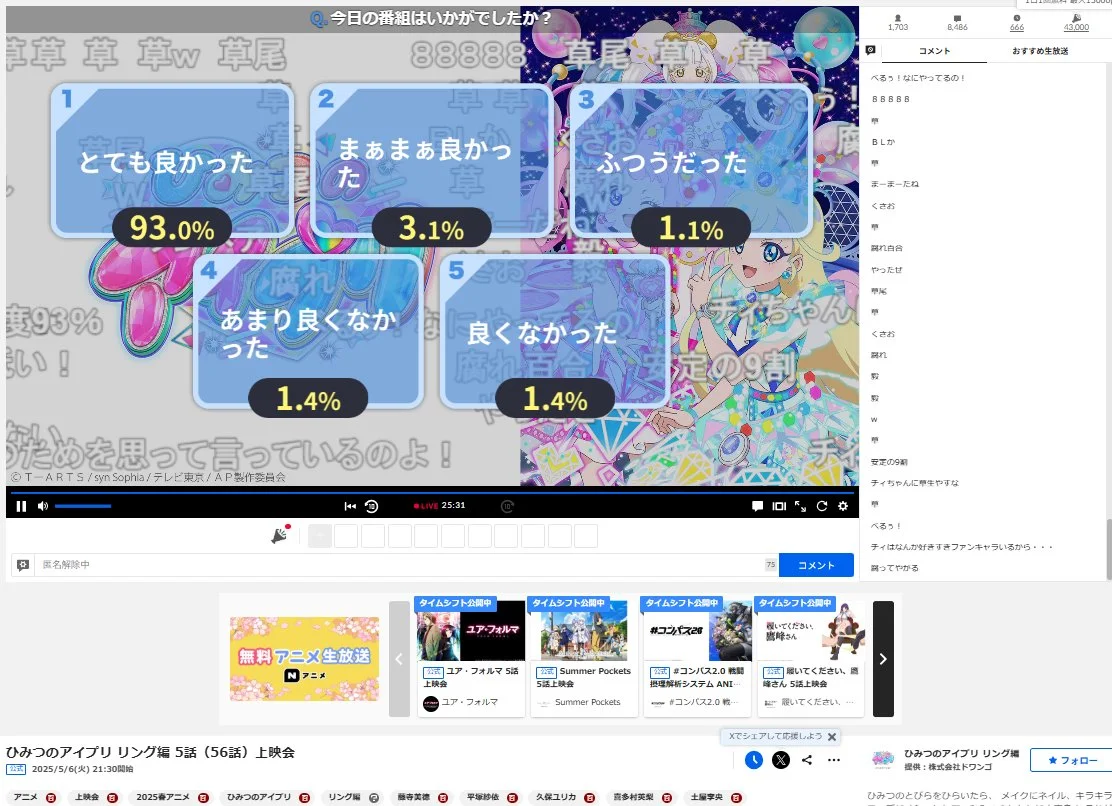1112x806 pixels.
Task: Click the comment list scrollbar
Action: pos(1108,549)
